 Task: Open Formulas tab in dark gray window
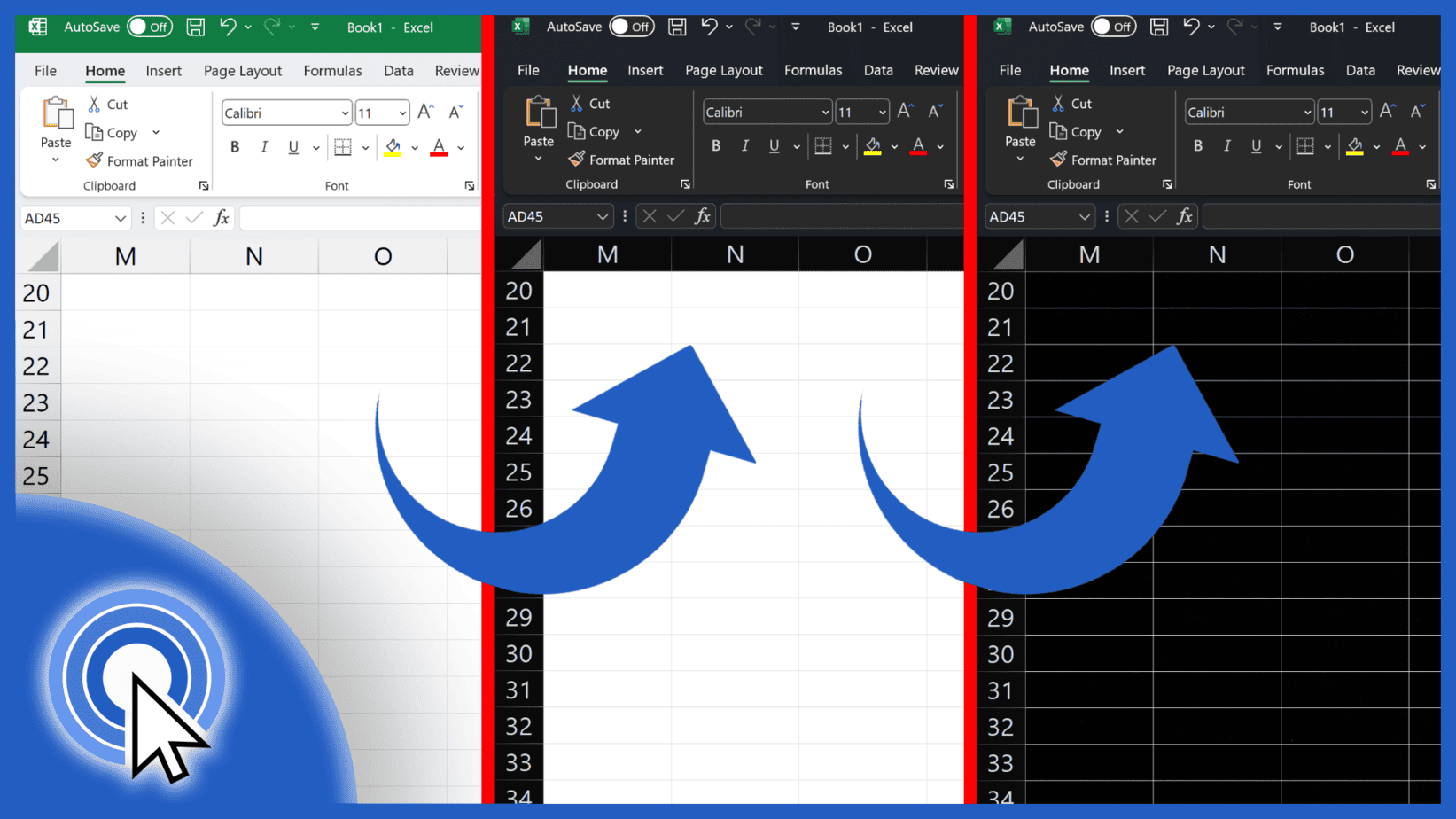click(813, 70)
